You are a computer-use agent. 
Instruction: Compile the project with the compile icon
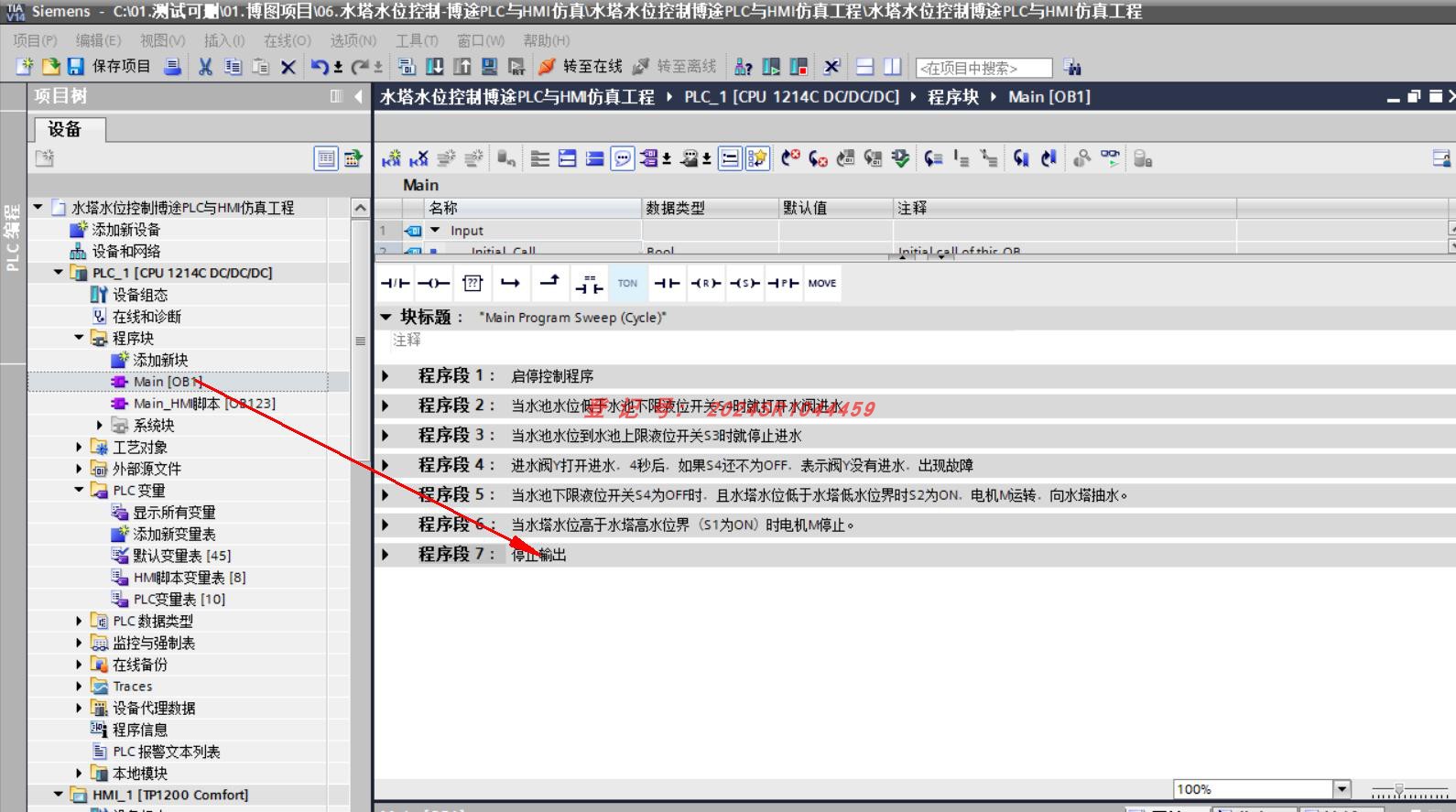(407, 67)
